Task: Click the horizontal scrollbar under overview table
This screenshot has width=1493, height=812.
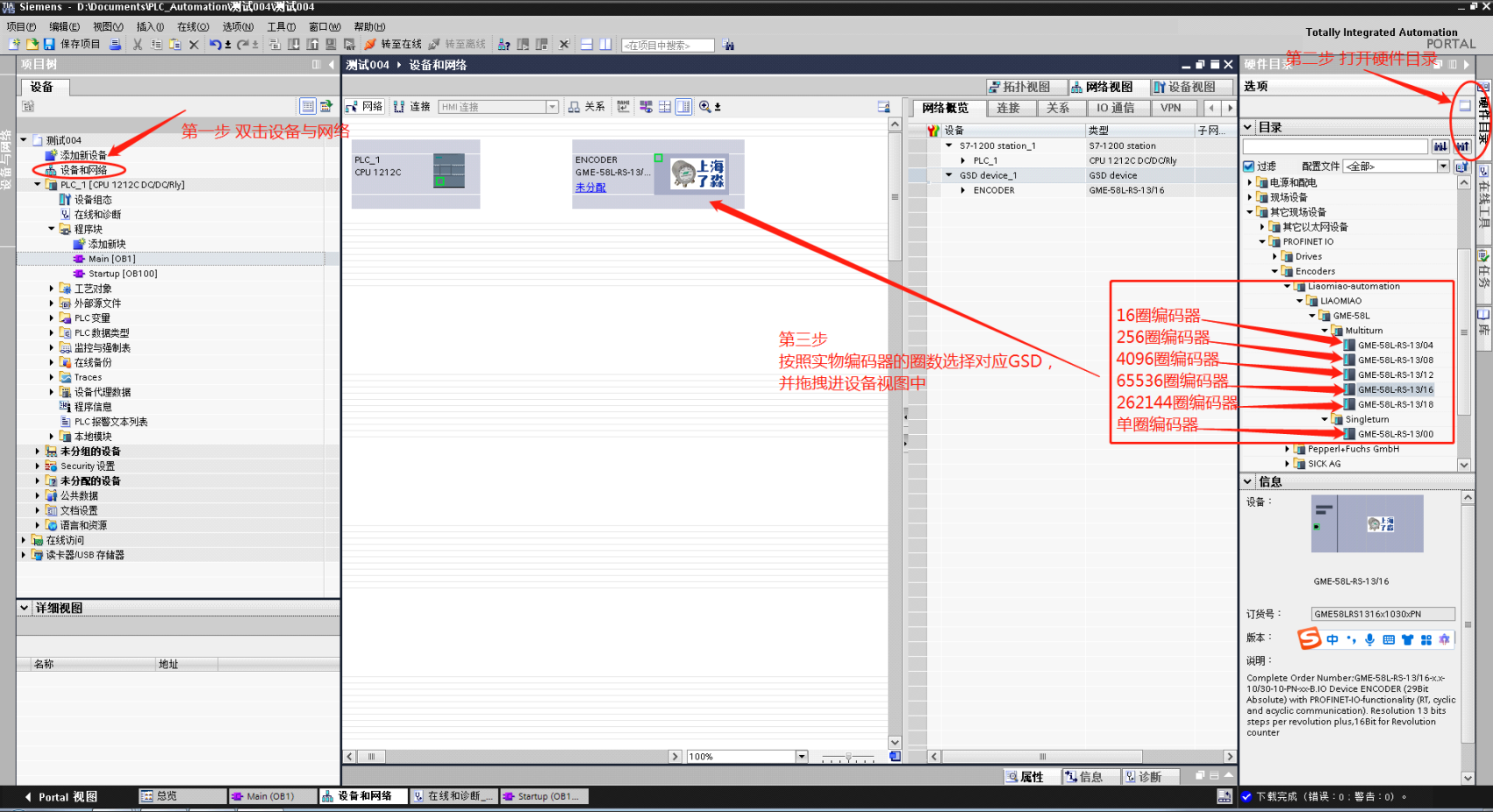Action: coord(1042,756)
